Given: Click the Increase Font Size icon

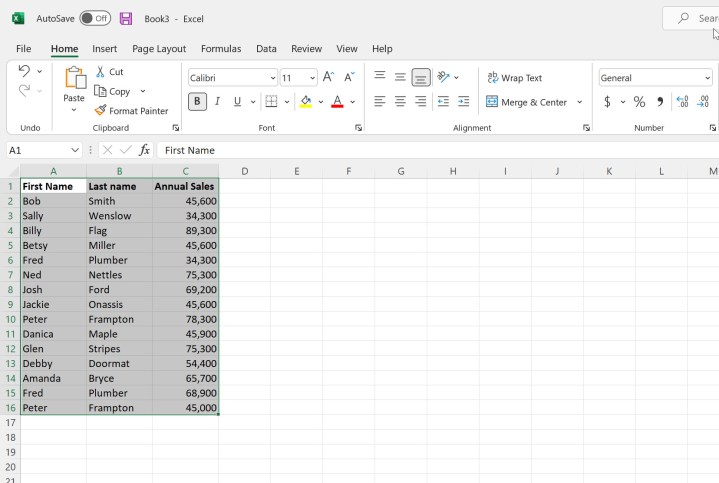Looking at the screenshot, I should [x=328, y=78].
